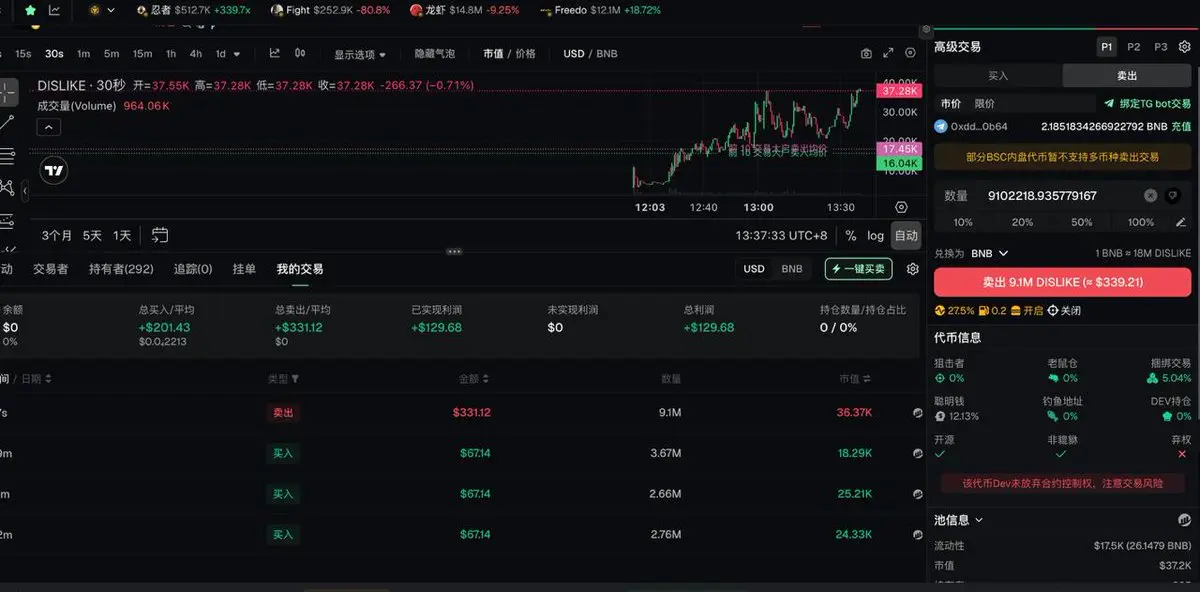This screenshot has width=1200, height=592.
Task: Open the Freedo token ticker
Action: point(600,10)
